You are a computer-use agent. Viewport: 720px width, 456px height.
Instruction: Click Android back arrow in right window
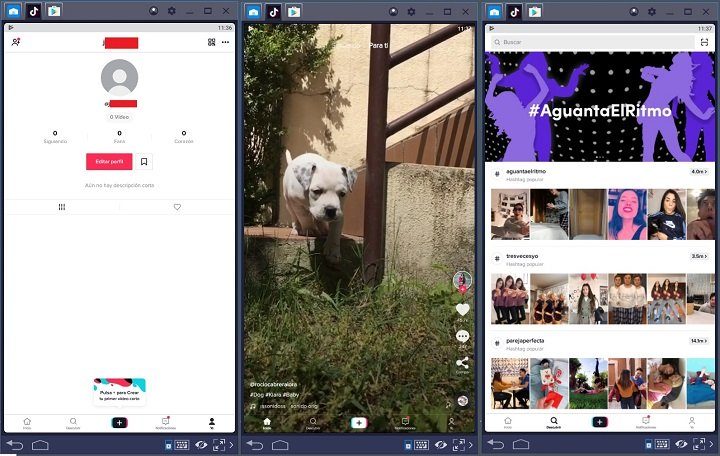[495, 444]
